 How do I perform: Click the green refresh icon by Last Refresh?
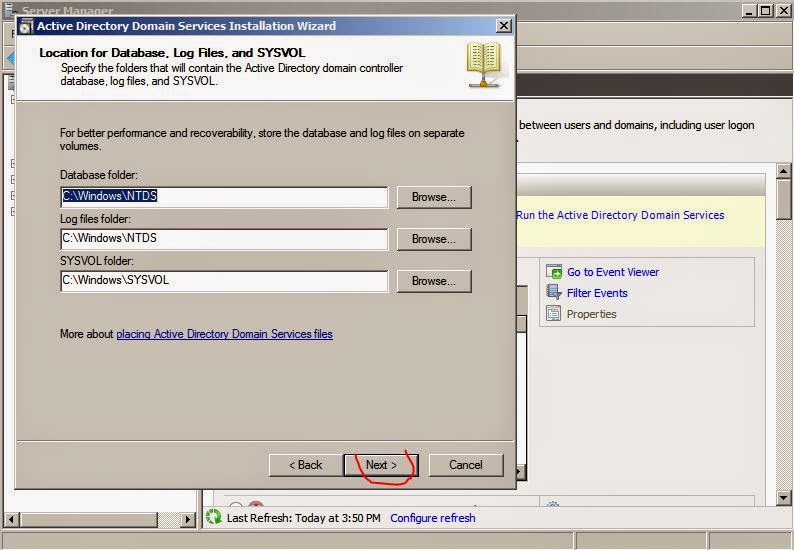click(214, 517)
